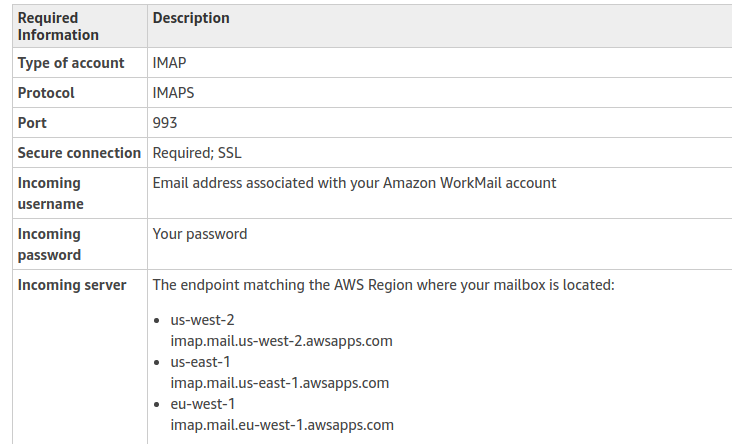Screen dimensions: 732x444
Task: Select the "Incoming password" row label
Action: coord(50,244)
